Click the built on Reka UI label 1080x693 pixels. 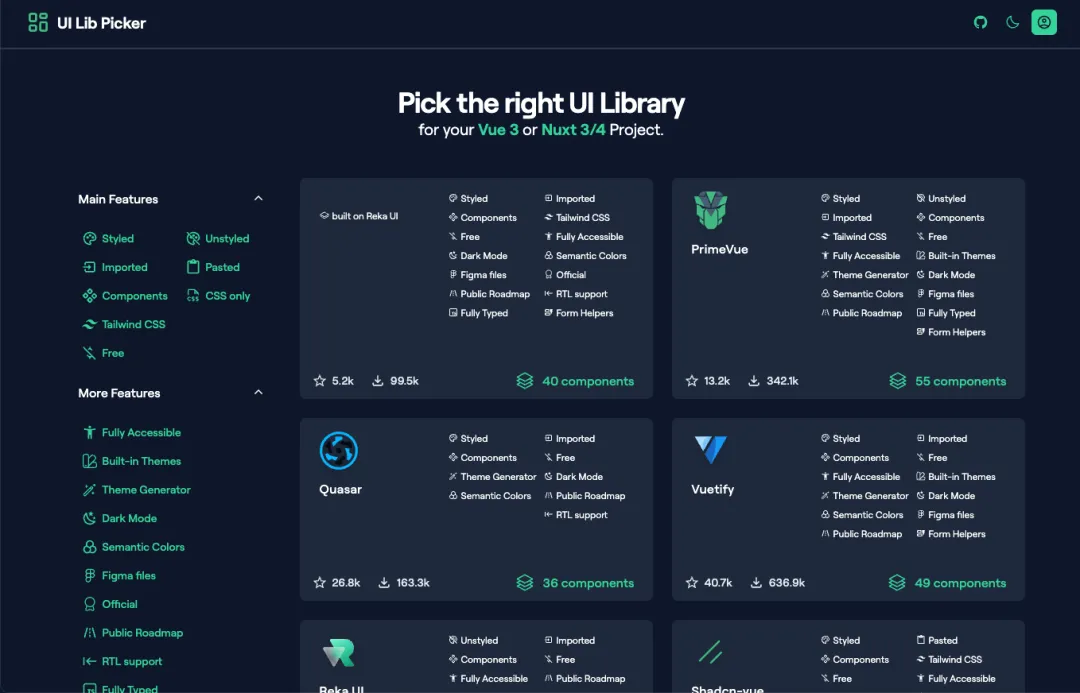click(x=359, y=216)
